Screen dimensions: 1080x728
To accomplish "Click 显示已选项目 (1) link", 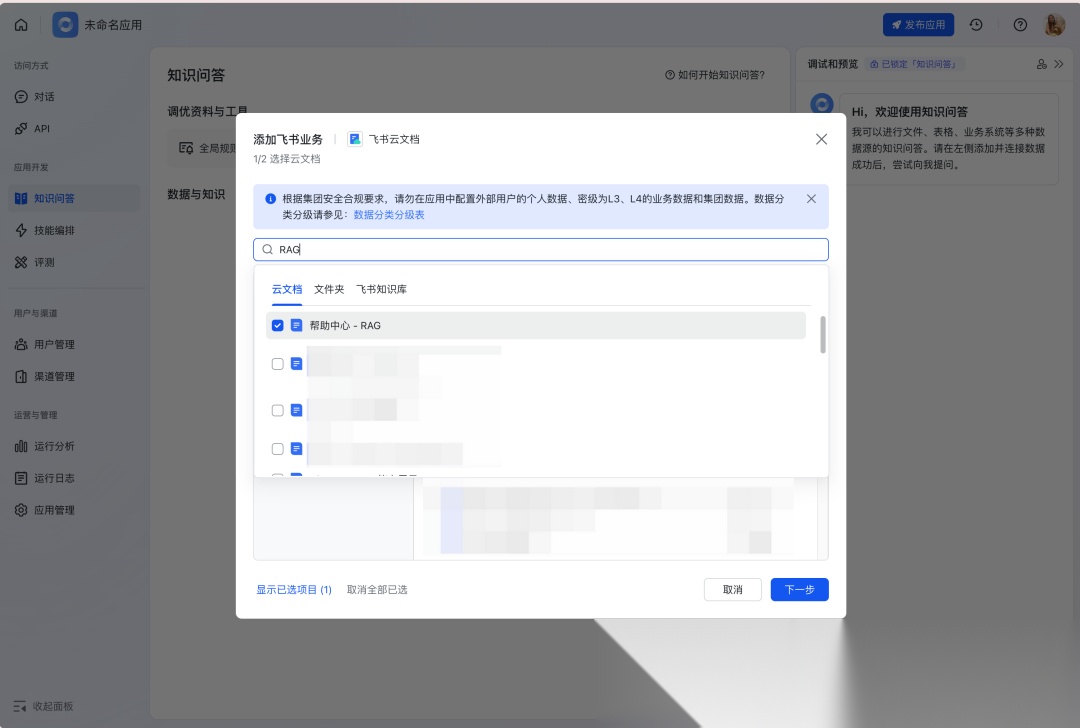I will [x=294, y=590].
